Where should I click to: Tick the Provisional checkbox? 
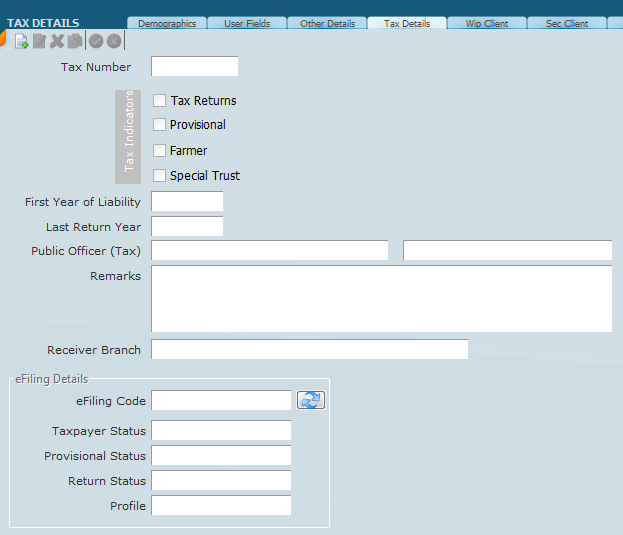click(160, 124)
